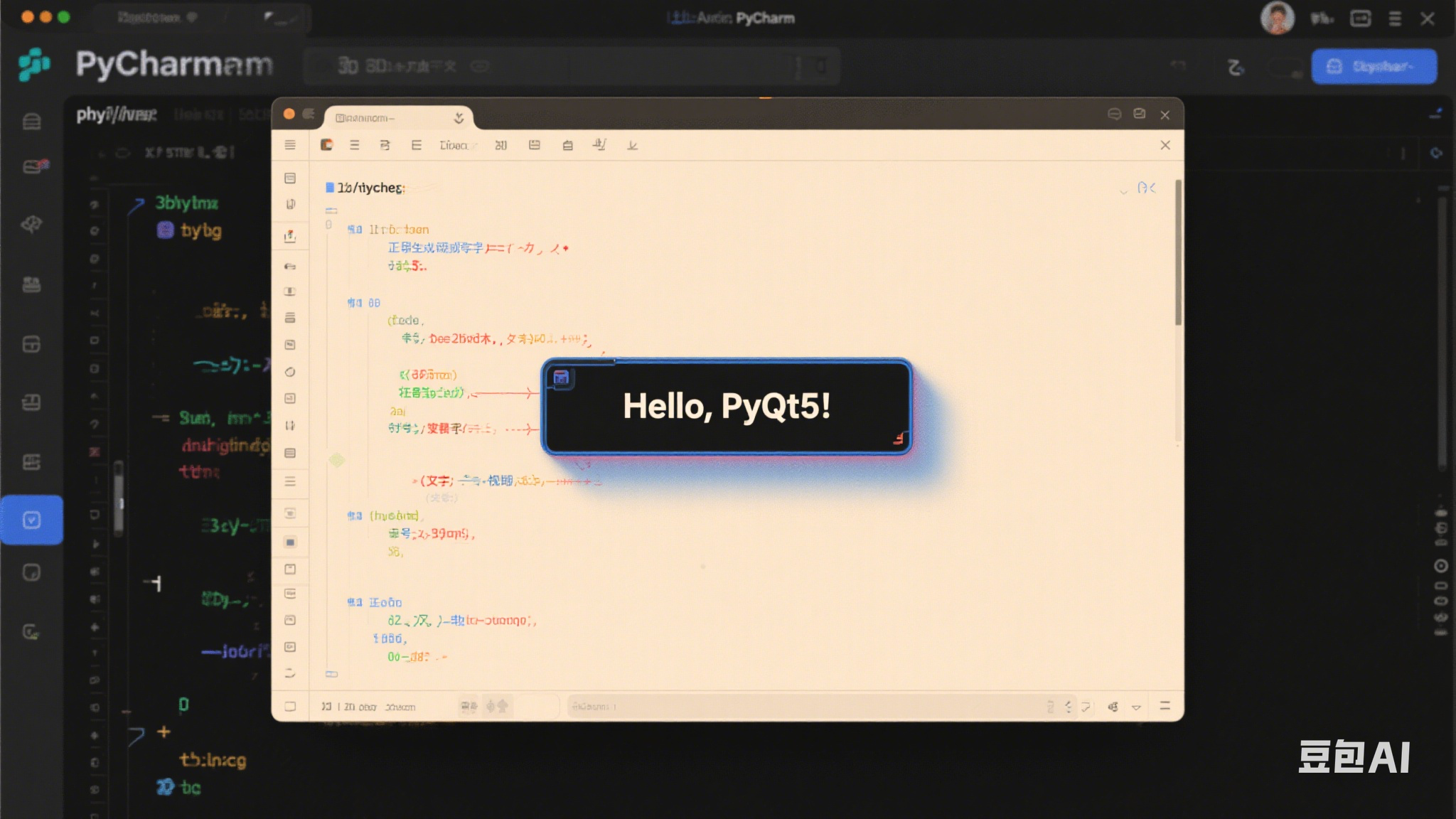Expand the dropdown arrow near the status bar right
Screen dimensions: 1456x819
click(x=1137, y=706)
